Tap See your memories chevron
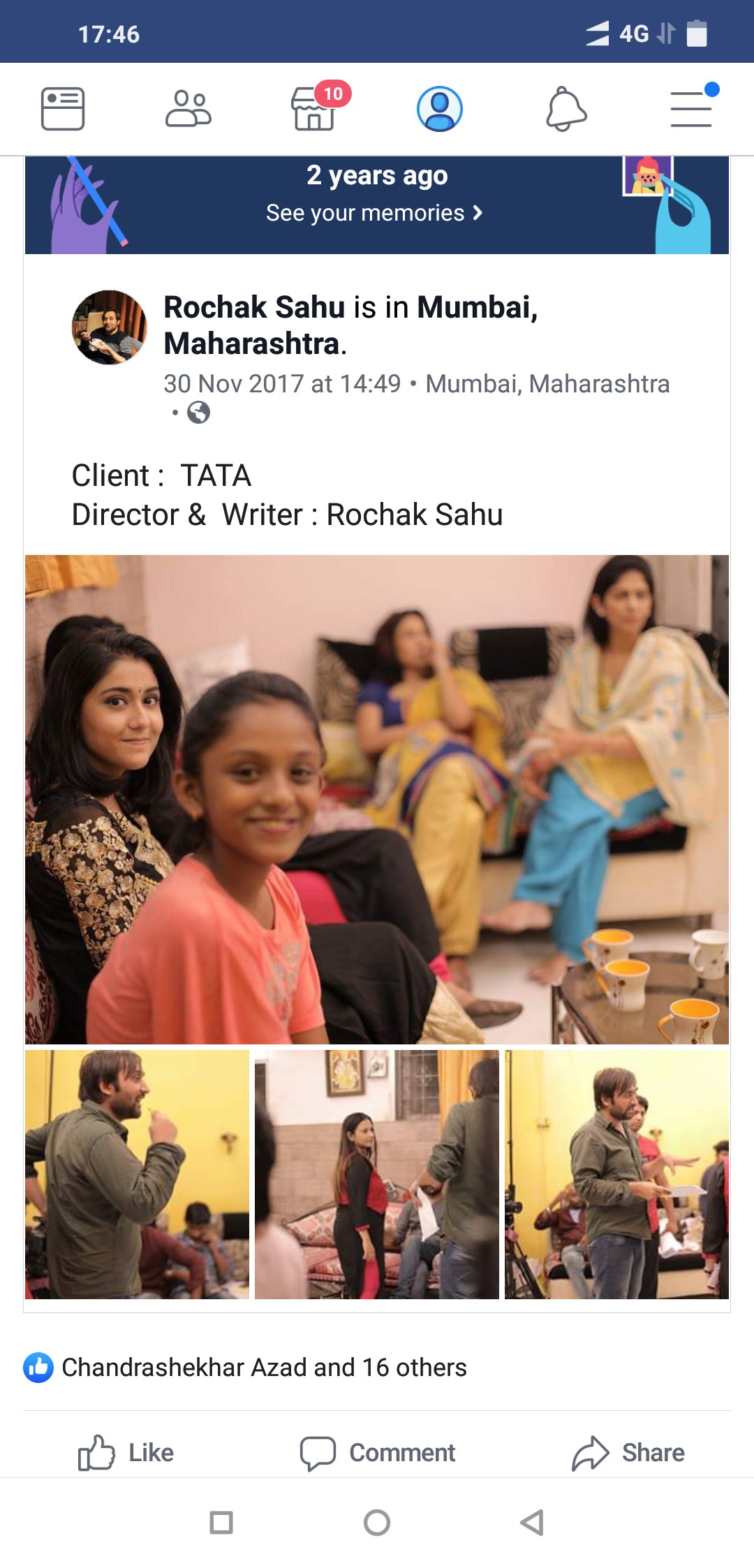 click(x=478, y=213)
